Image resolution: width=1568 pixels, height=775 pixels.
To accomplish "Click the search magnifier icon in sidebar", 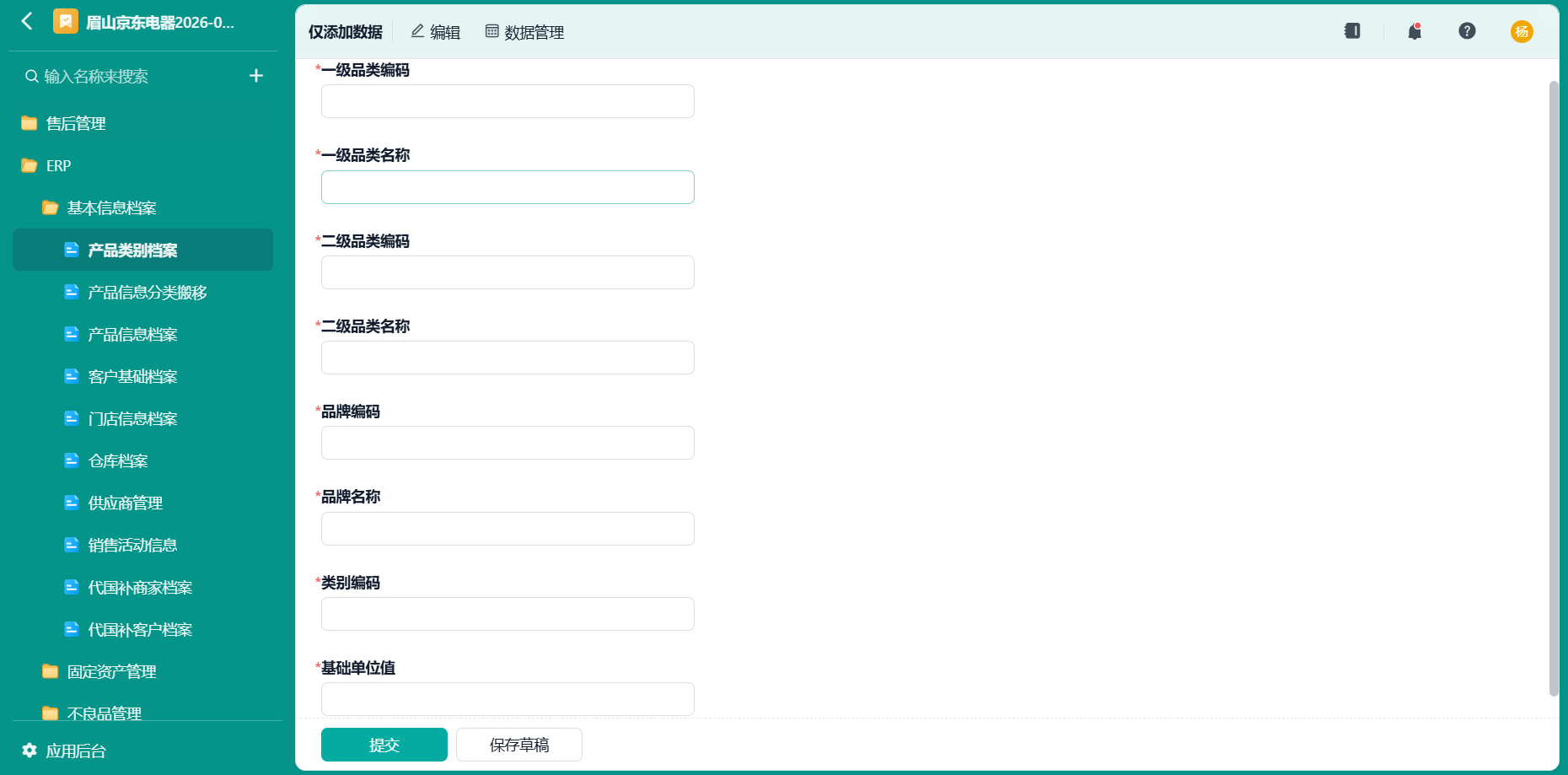I will tap(32, 77).
